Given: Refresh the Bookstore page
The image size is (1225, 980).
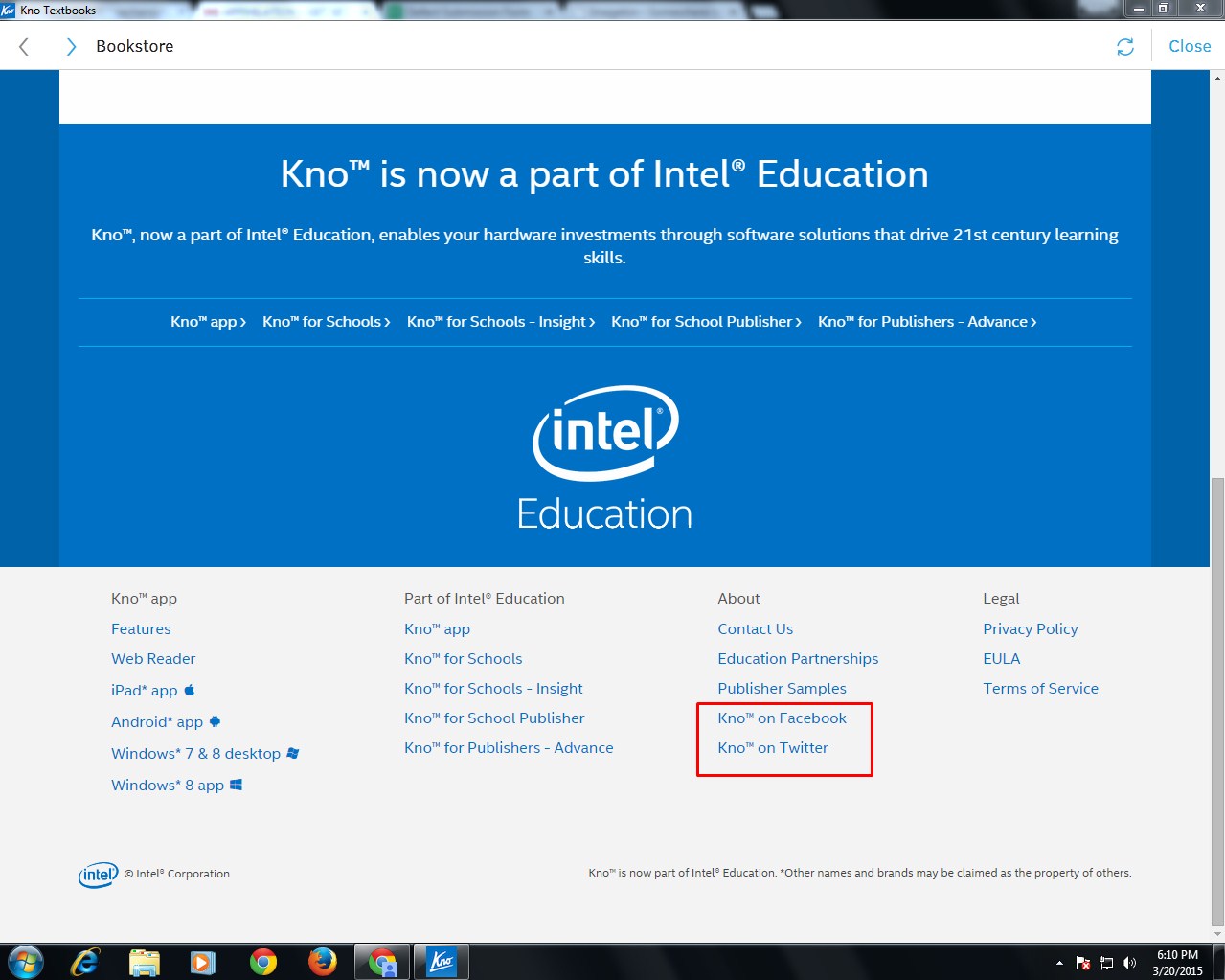Looking at the screenshot, I should pos(1125,47).
